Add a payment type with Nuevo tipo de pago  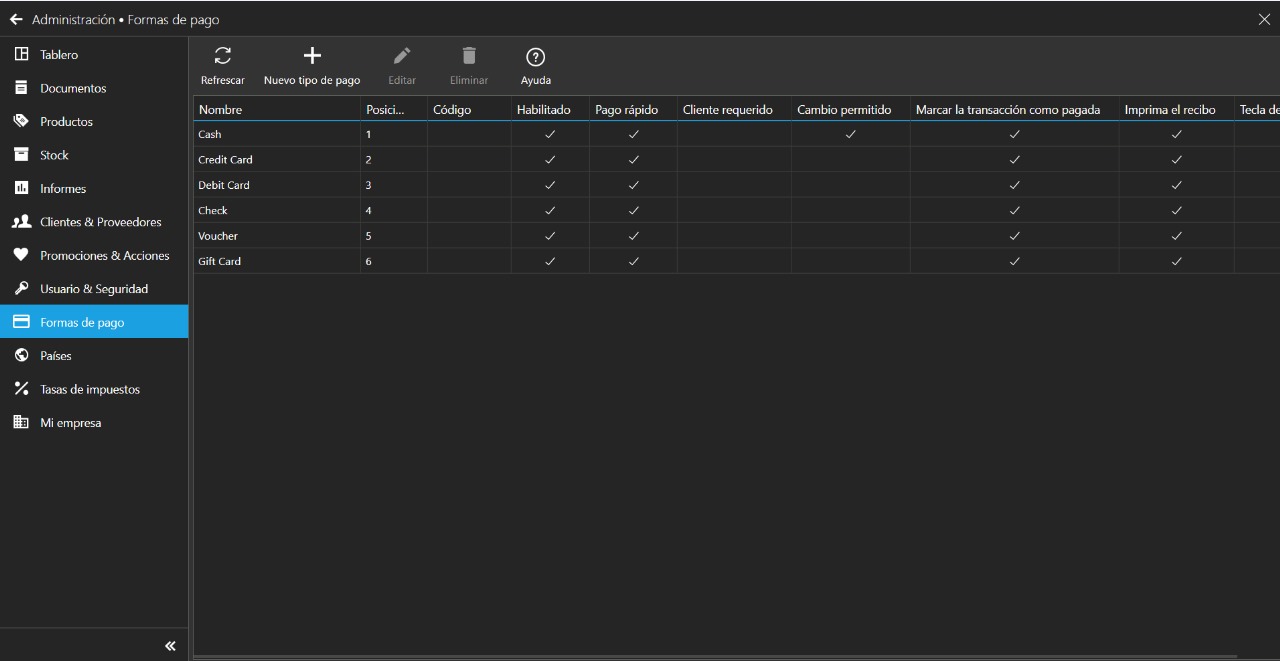click(x=312, y=66)
